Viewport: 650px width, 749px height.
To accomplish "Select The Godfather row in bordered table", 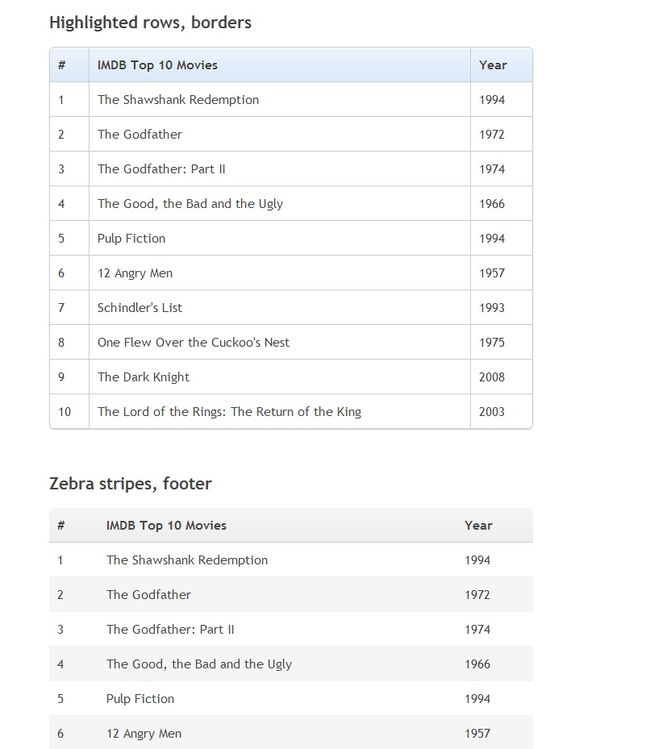I will coord(291,134).
